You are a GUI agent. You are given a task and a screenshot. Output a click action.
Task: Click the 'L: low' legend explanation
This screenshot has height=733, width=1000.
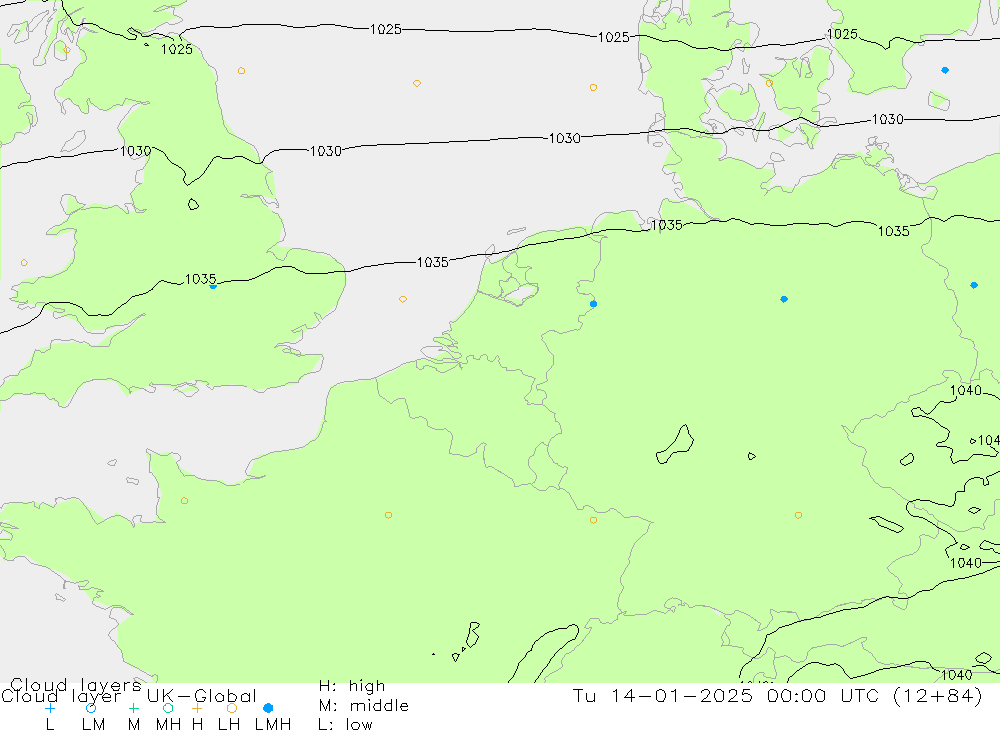pos(345,725)
